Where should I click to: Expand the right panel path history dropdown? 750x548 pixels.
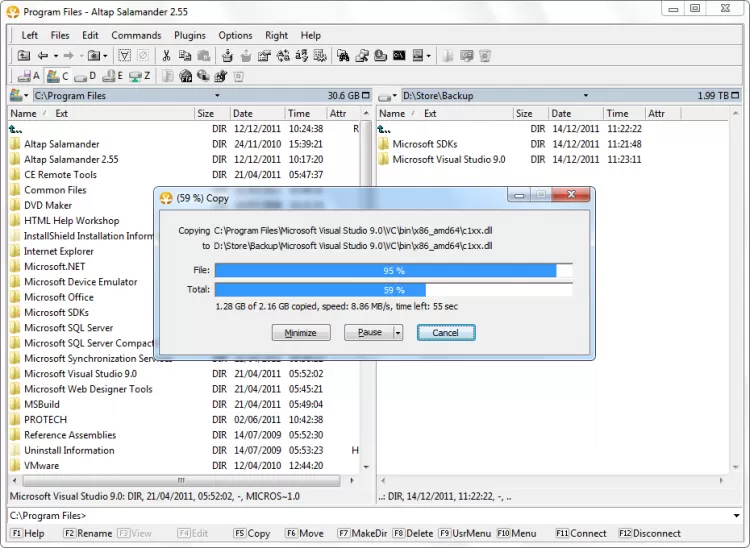tap(582, 96)
